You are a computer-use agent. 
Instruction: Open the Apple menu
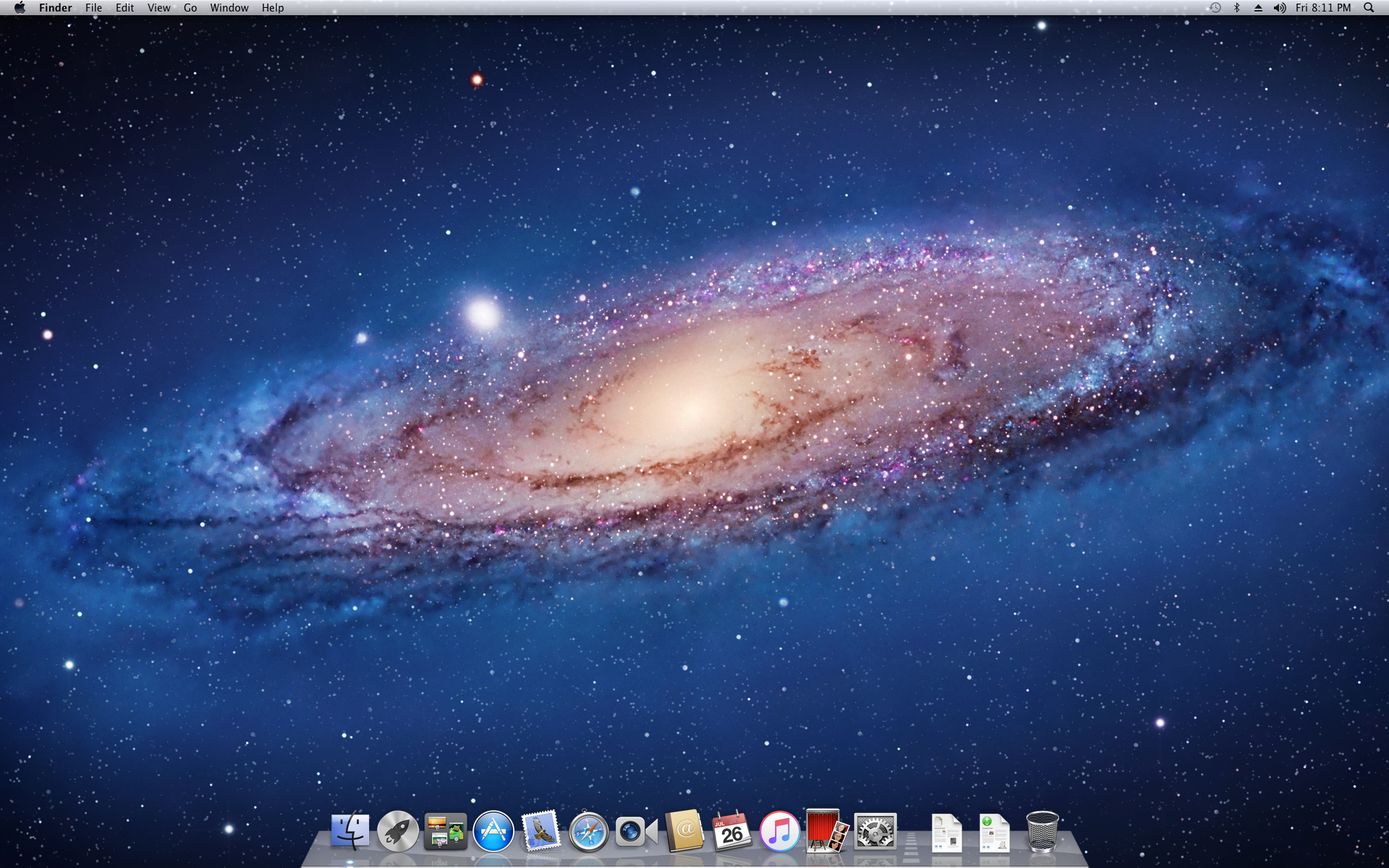tap(20, 8)
